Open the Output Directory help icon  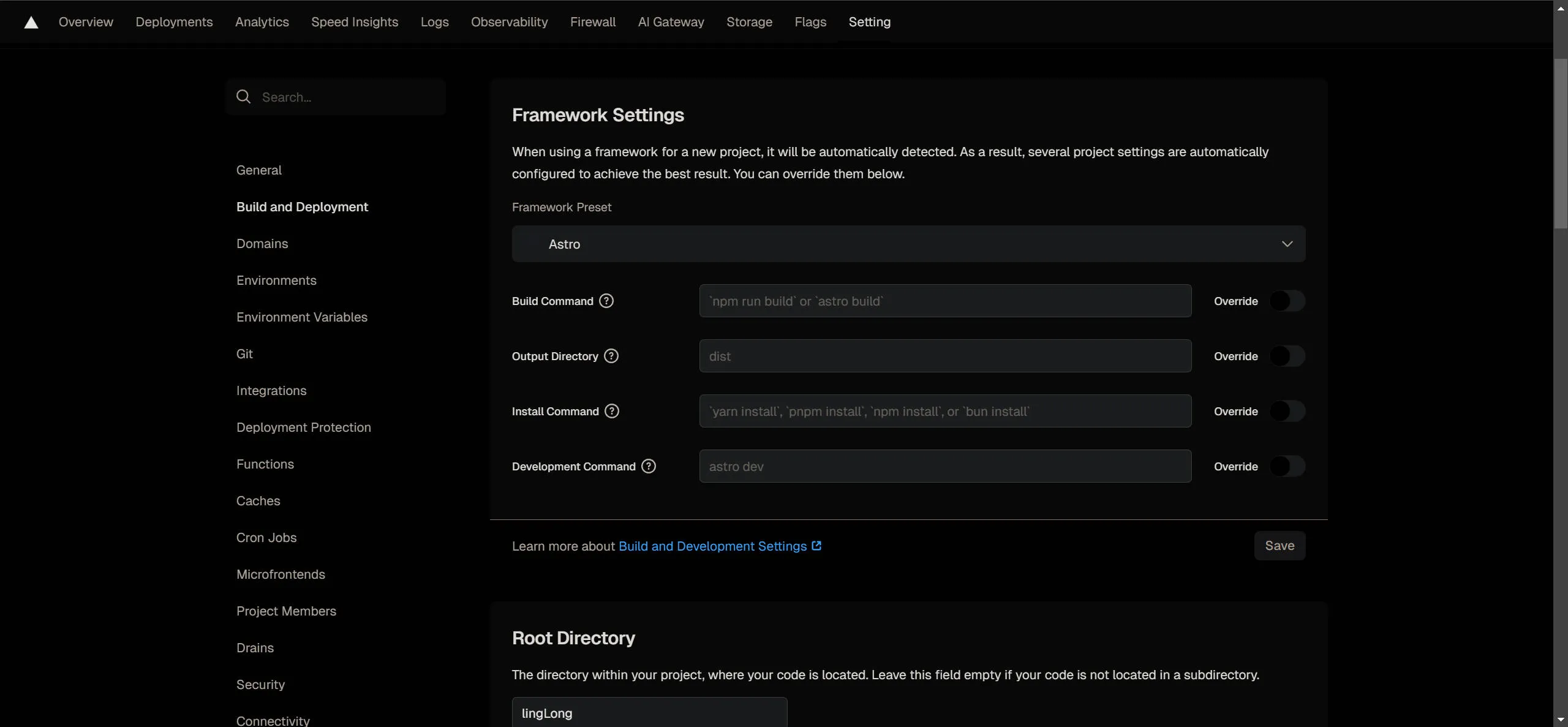click(x=611, y=356)
